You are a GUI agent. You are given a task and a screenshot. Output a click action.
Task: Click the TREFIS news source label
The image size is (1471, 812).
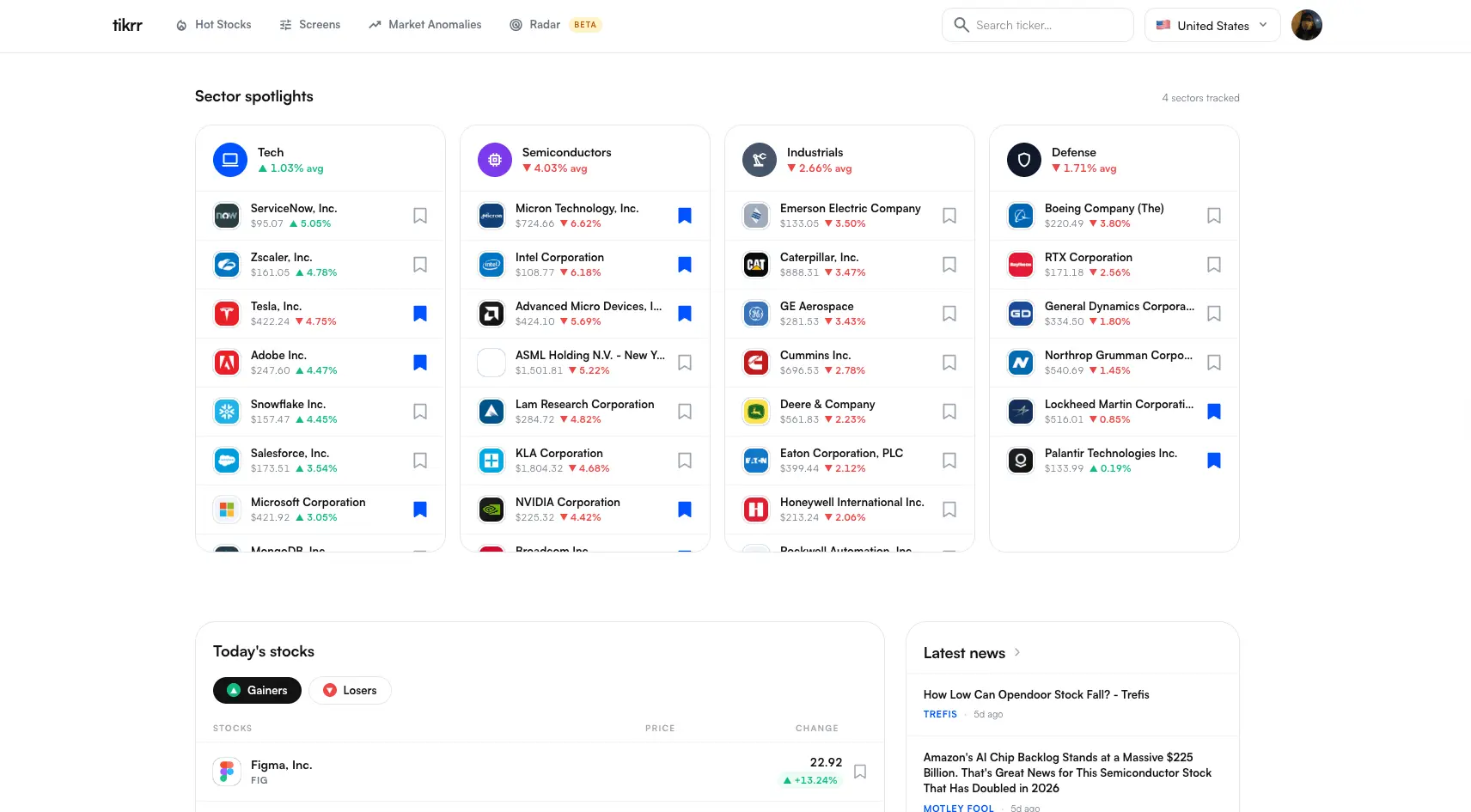pos(940,714)
